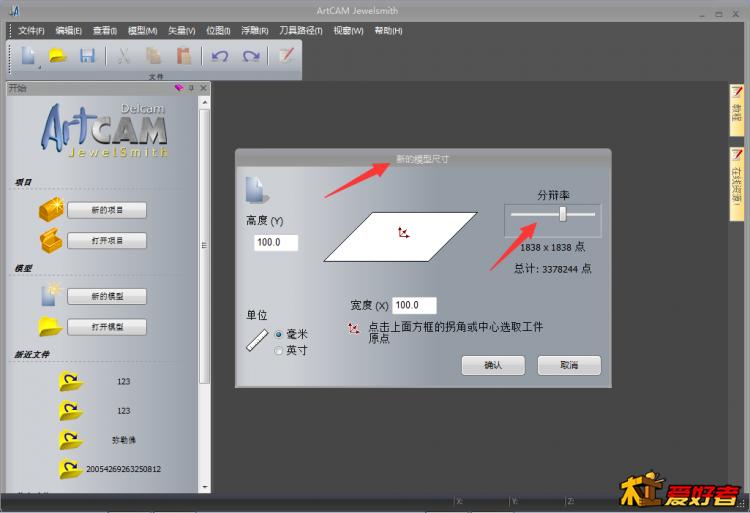Open the 浮雕(R) menu
750x513 pixels.
254,31
